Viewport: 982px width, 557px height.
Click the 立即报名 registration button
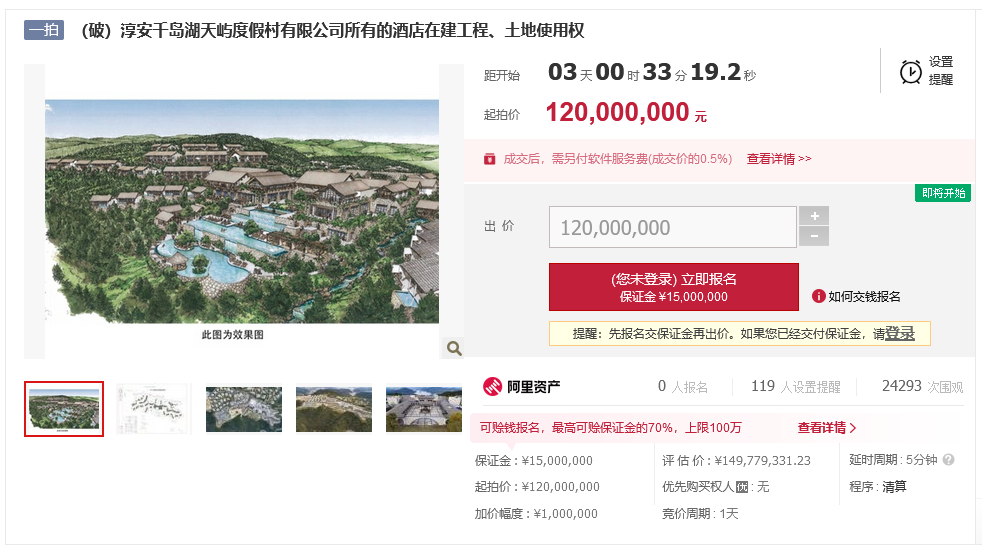pos(674,287)
